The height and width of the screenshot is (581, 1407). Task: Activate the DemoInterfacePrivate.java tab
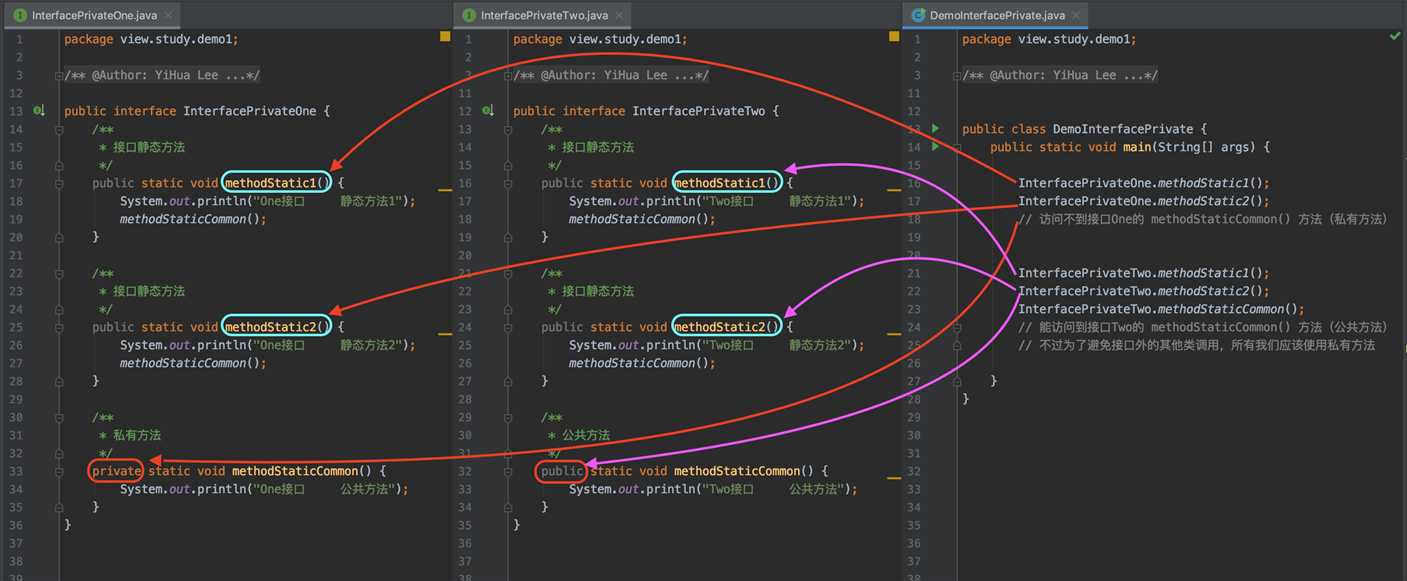pyautogui.click(x=994, y=16)
